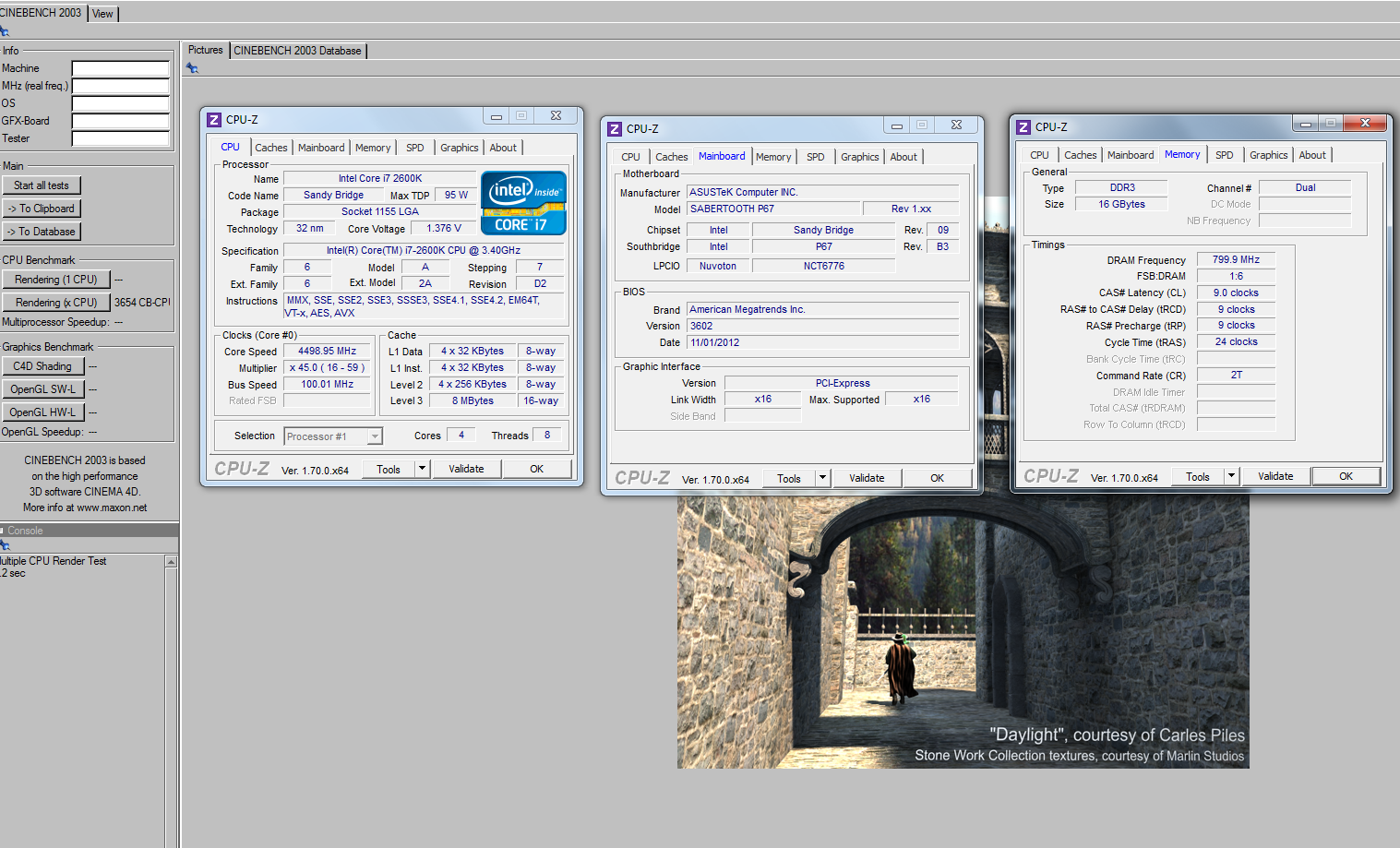
Task: Click CPU-Z app icon in first window title bar
Action: coord(214,119)
